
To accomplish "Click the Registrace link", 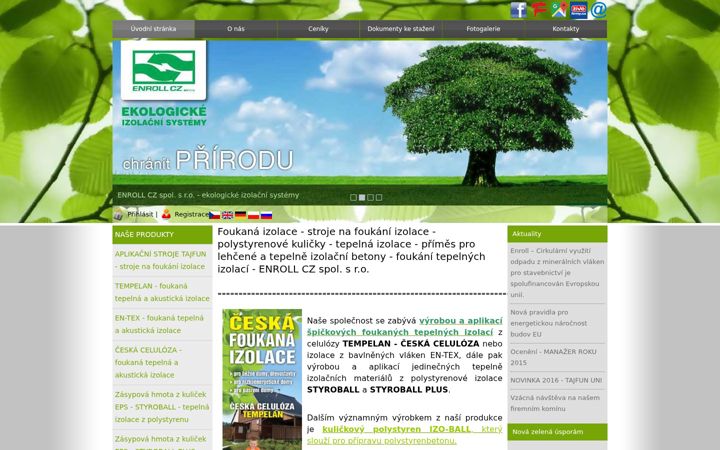I will tap(191, 214).
